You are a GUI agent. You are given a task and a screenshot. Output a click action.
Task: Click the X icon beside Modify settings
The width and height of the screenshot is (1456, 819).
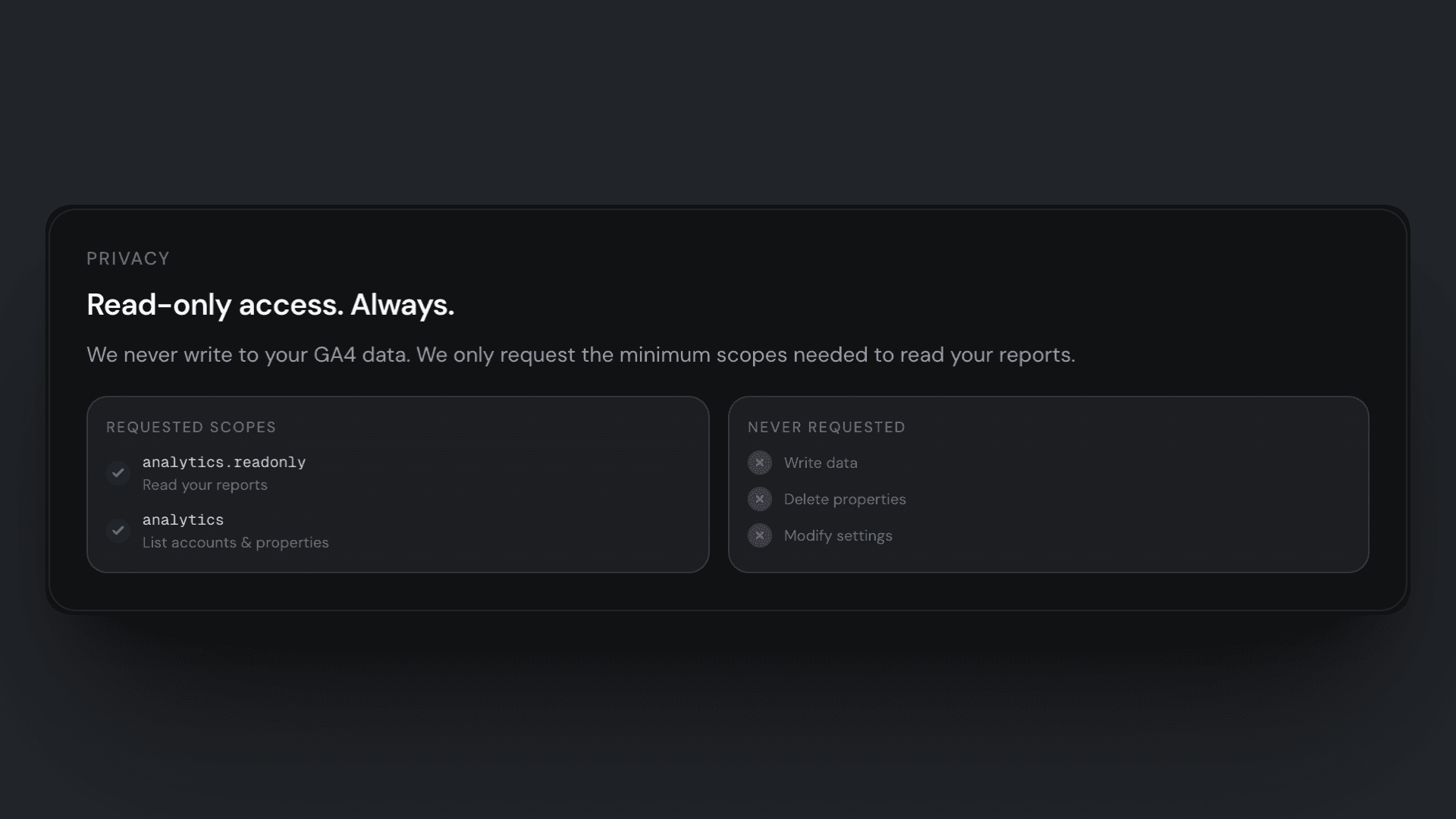click(x=759, y=535)
